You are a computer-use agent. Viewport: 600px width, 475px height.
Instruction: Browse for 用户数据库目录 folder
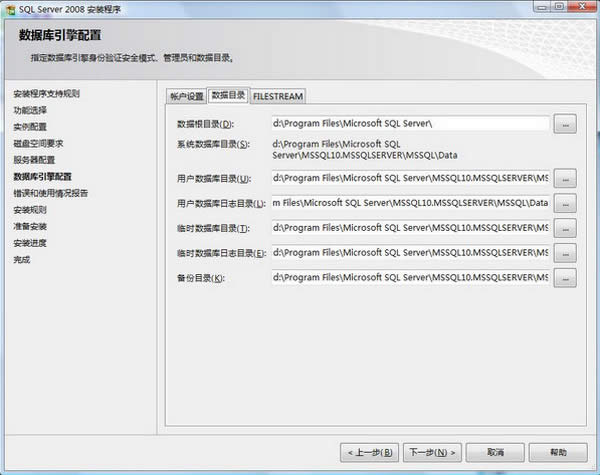(x=565, y=178)
